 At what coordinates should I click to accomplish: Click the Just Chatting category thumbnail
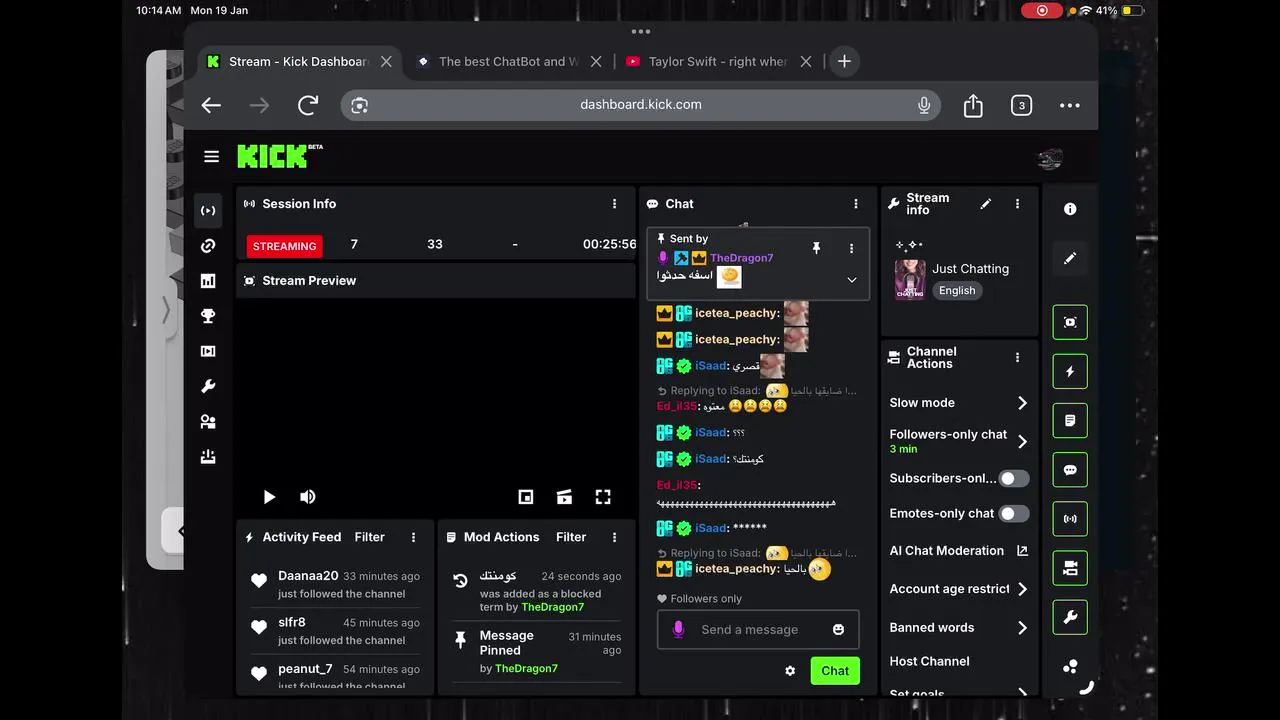click(910, 279)
